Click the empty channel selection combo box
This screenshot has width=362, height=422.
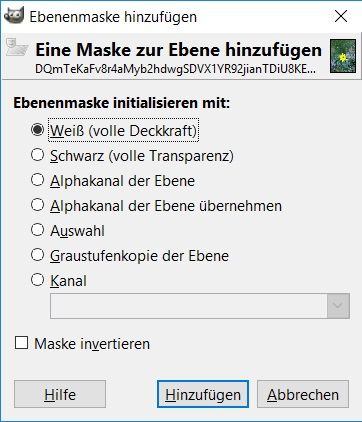point(200,306)
